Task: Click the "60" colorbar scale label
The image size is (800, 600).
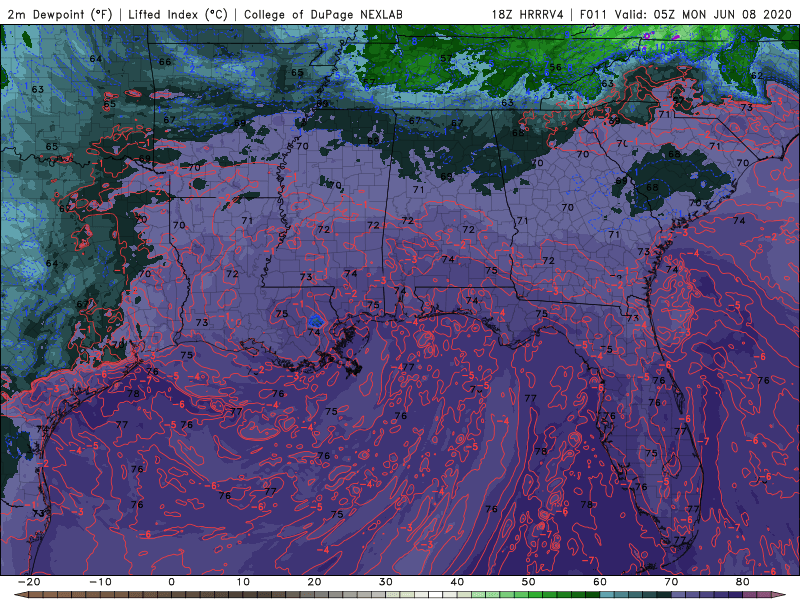Action: 600,582
